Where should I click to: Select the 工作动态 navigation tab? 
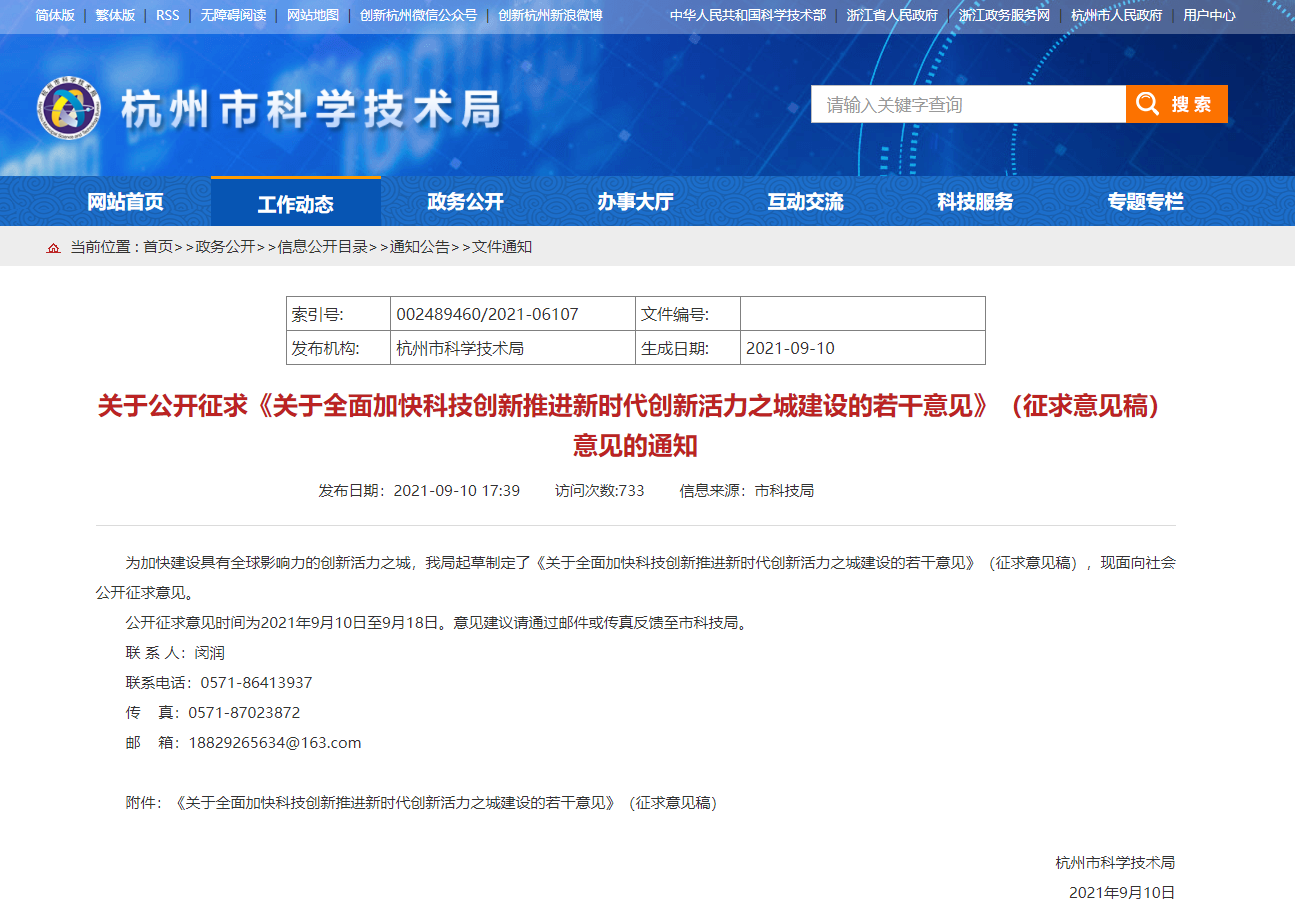coord(295,204)
